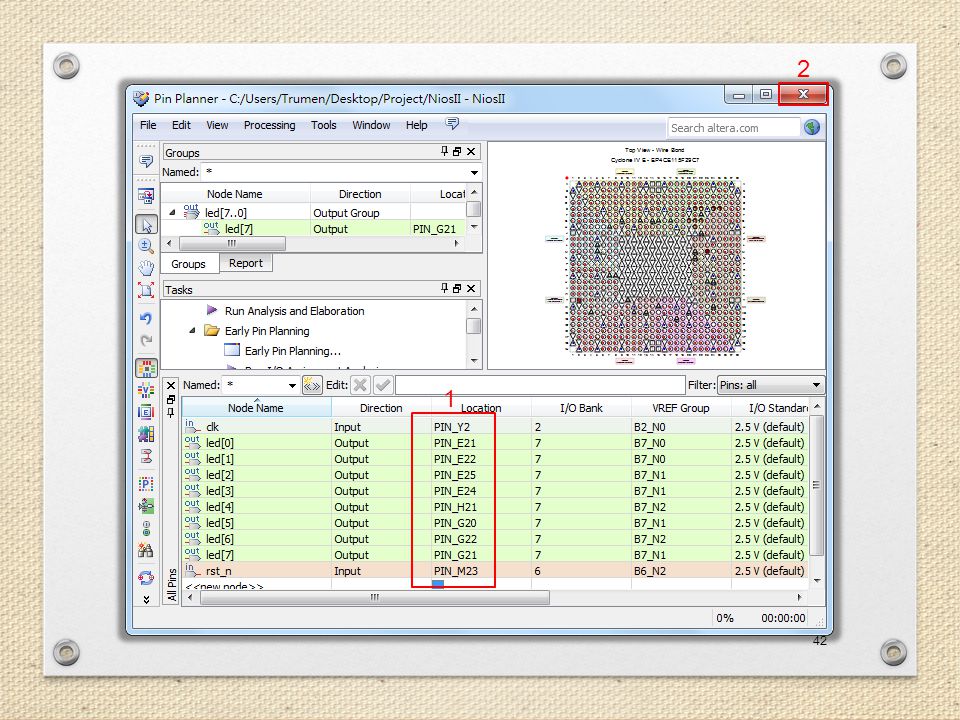Click the pin layout toolbar icon below speech bubble
Image resolution: width=960 pixels, height=720 pixels.
[146, 197]
